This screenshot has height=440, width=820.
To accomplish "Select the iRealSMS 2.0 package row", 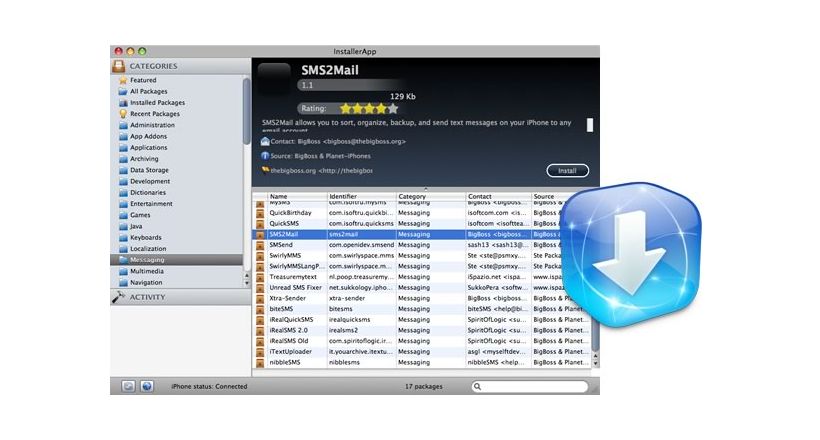I will click(422, 330).
